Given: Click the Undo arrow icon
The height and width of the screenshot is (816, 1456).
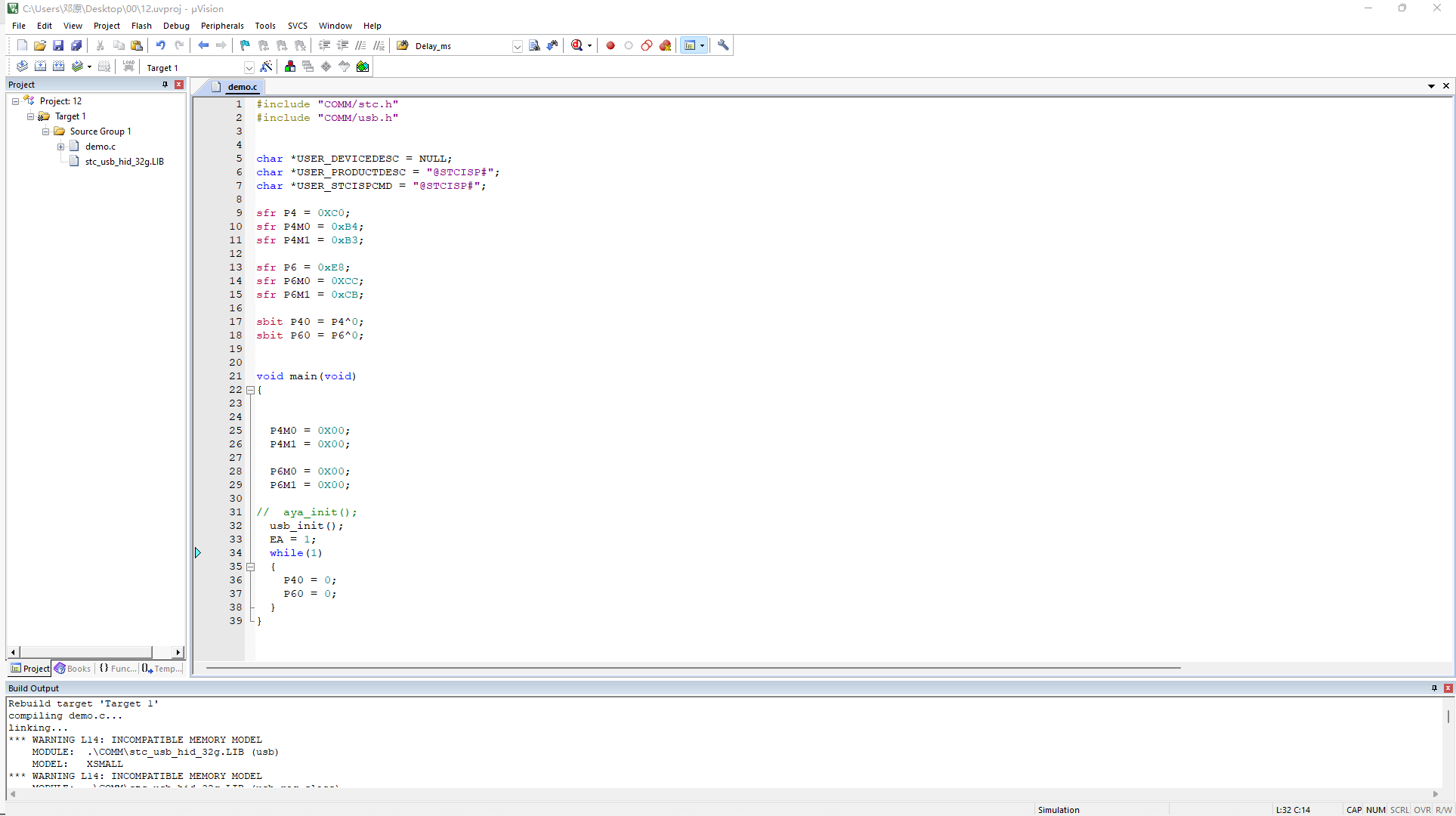Looking at the screenshot, I should (x=160, y=45).
